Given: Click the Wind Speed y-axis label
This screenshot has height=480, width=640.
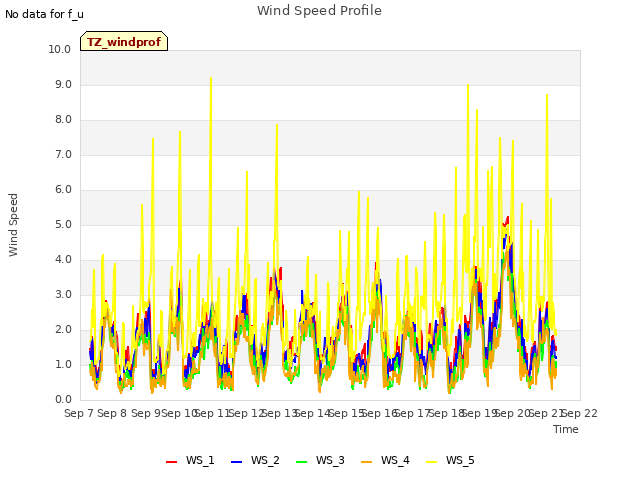Looking at the screenshot, I should click(13, 225).
